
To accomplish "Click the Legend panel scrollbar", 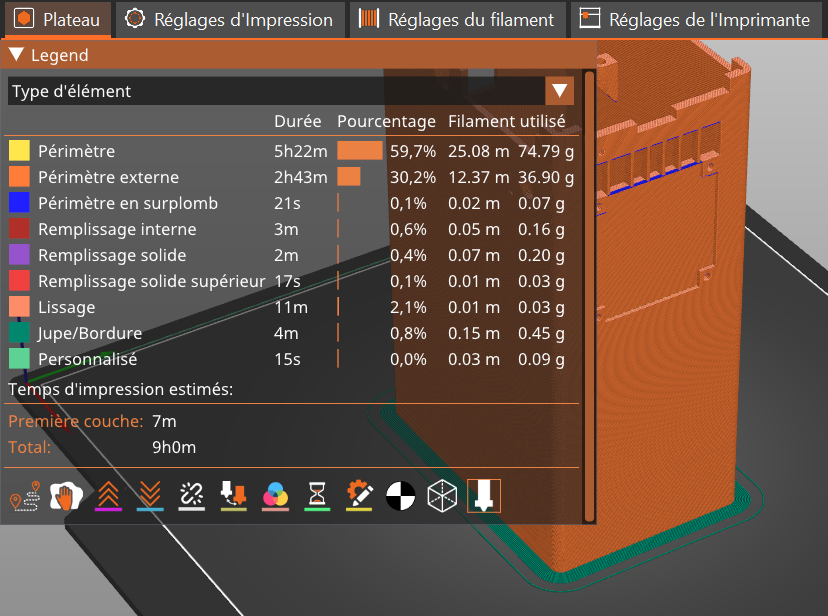I will click(589, 300).
